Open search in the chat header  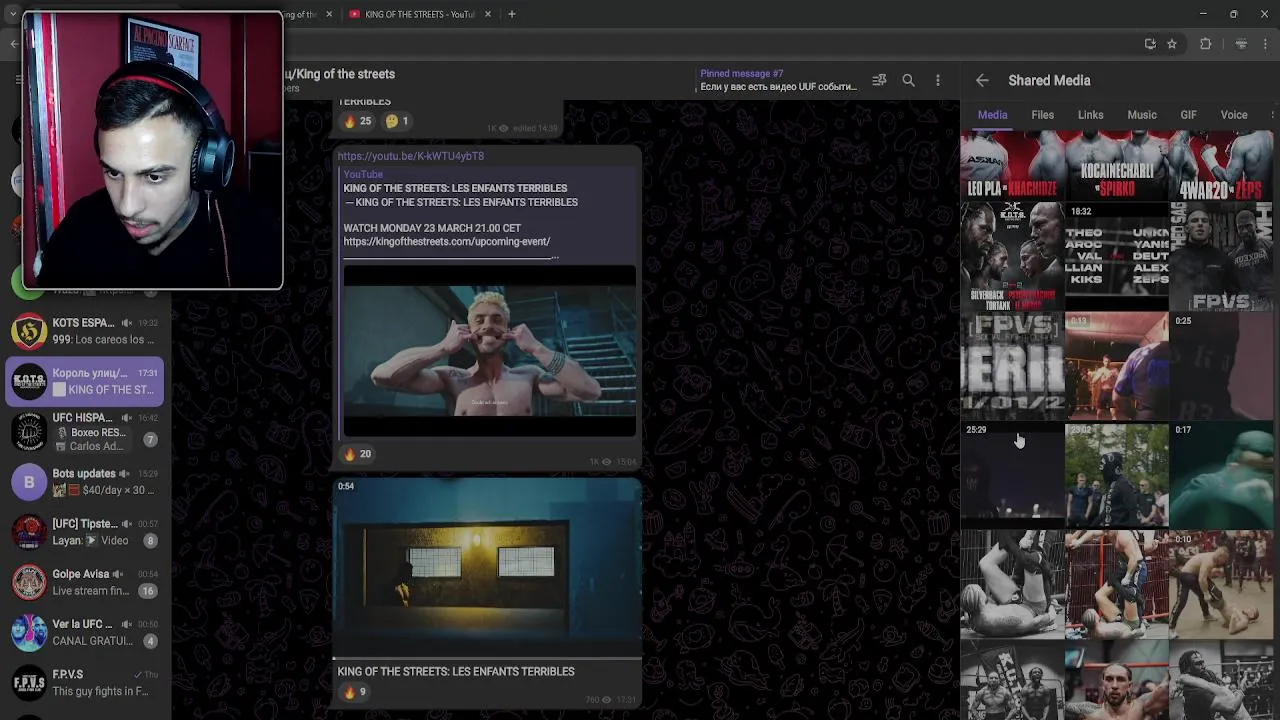pyautogui.click(x=908, y=80)
